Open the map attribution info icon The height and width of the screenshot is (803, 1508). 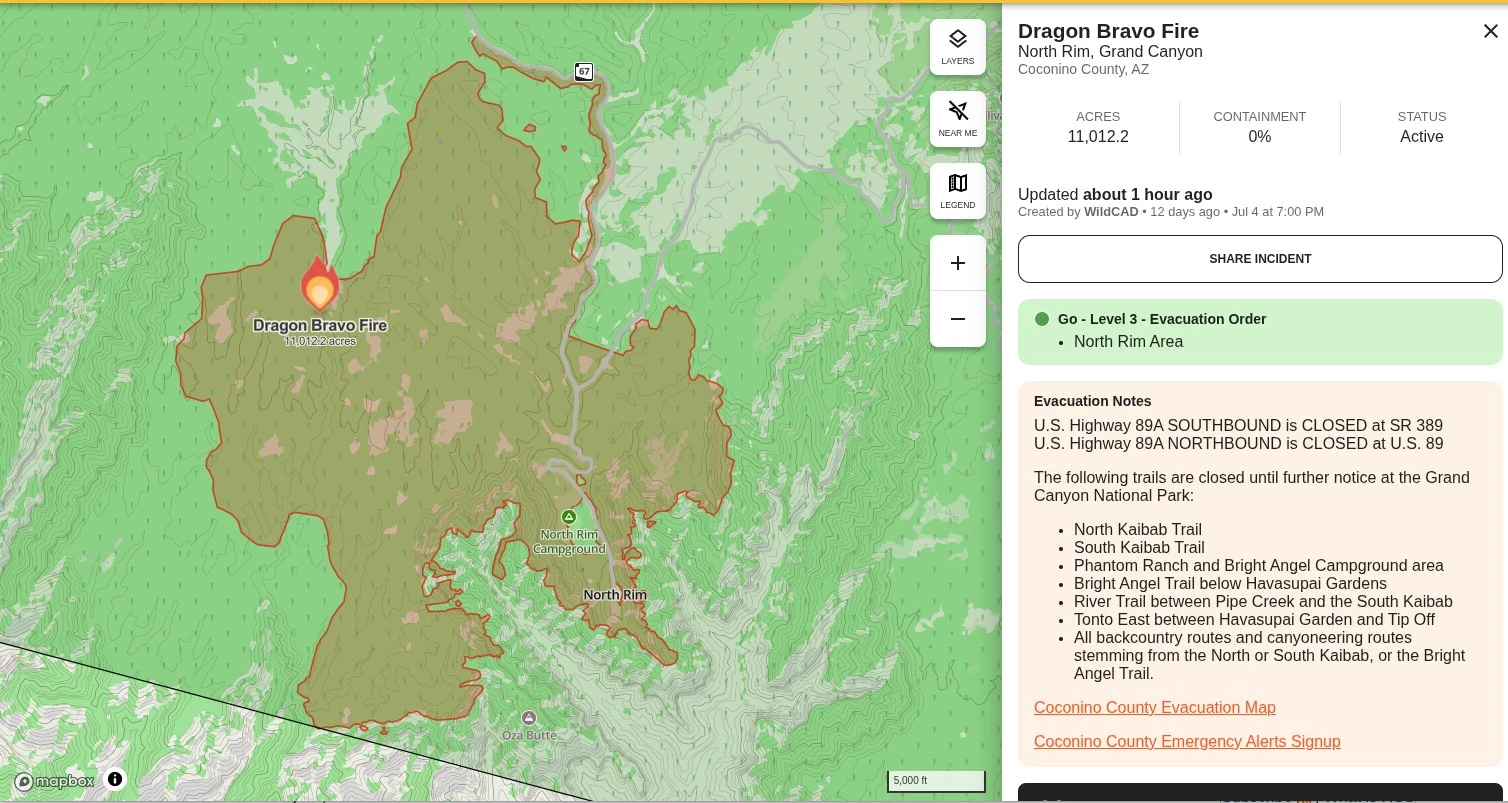(x=115, y=779)
